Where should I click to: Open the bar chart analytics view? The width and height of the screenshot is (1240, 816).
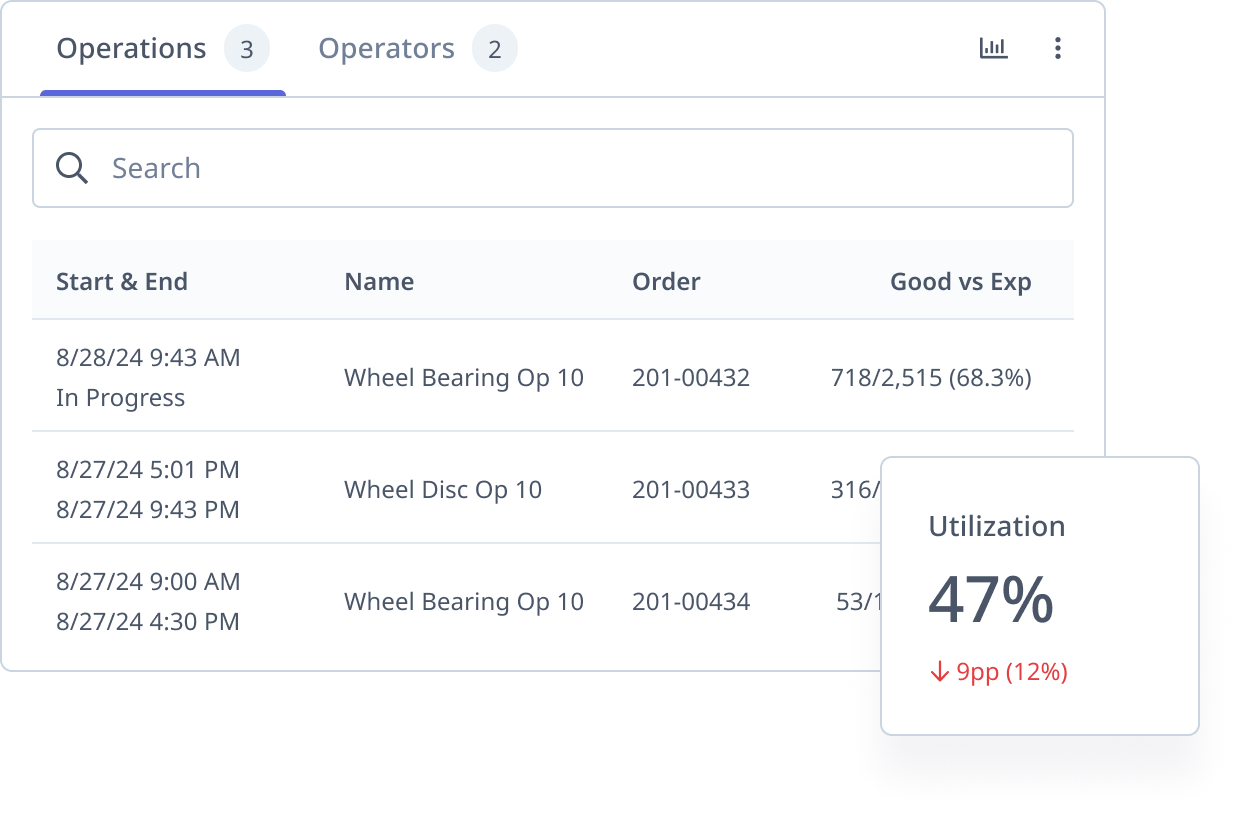[993, 47]
